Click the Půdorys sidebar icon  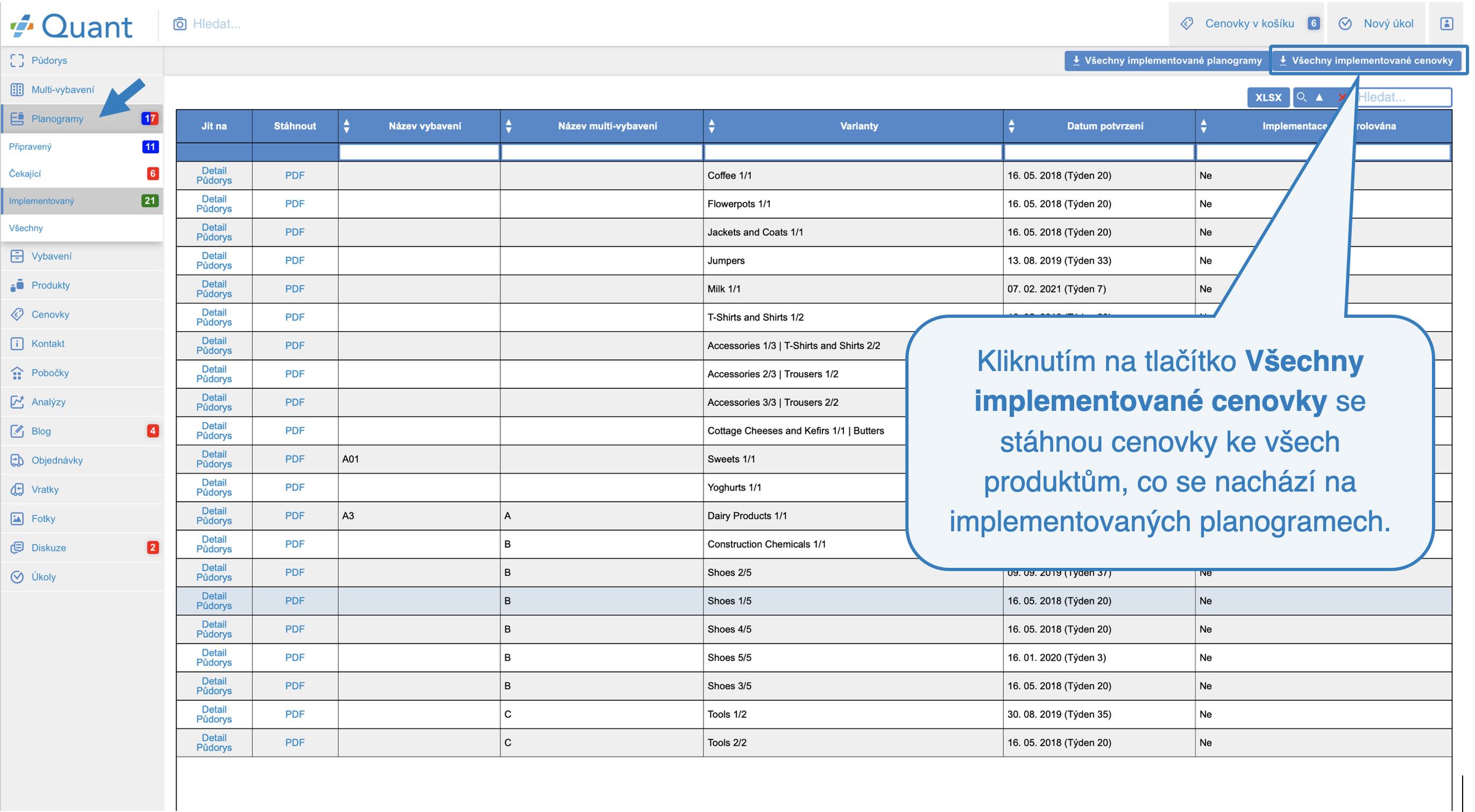[17, 60]
